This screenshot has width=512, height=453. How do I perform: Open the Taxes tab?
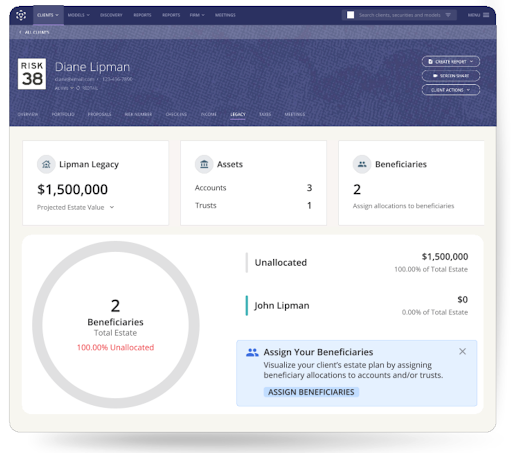pos(265,114)
